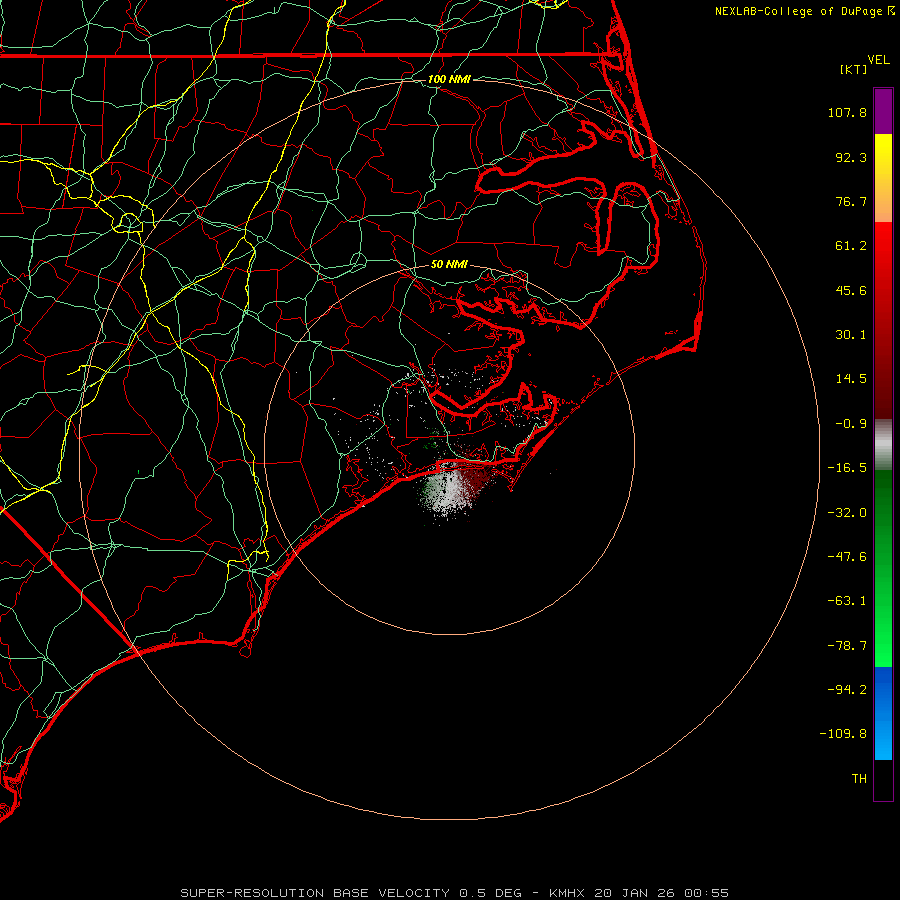900x900 pixels.
Task: Click the white-gray velocity echo cluster offshore
Action: [x=451, y=491]
